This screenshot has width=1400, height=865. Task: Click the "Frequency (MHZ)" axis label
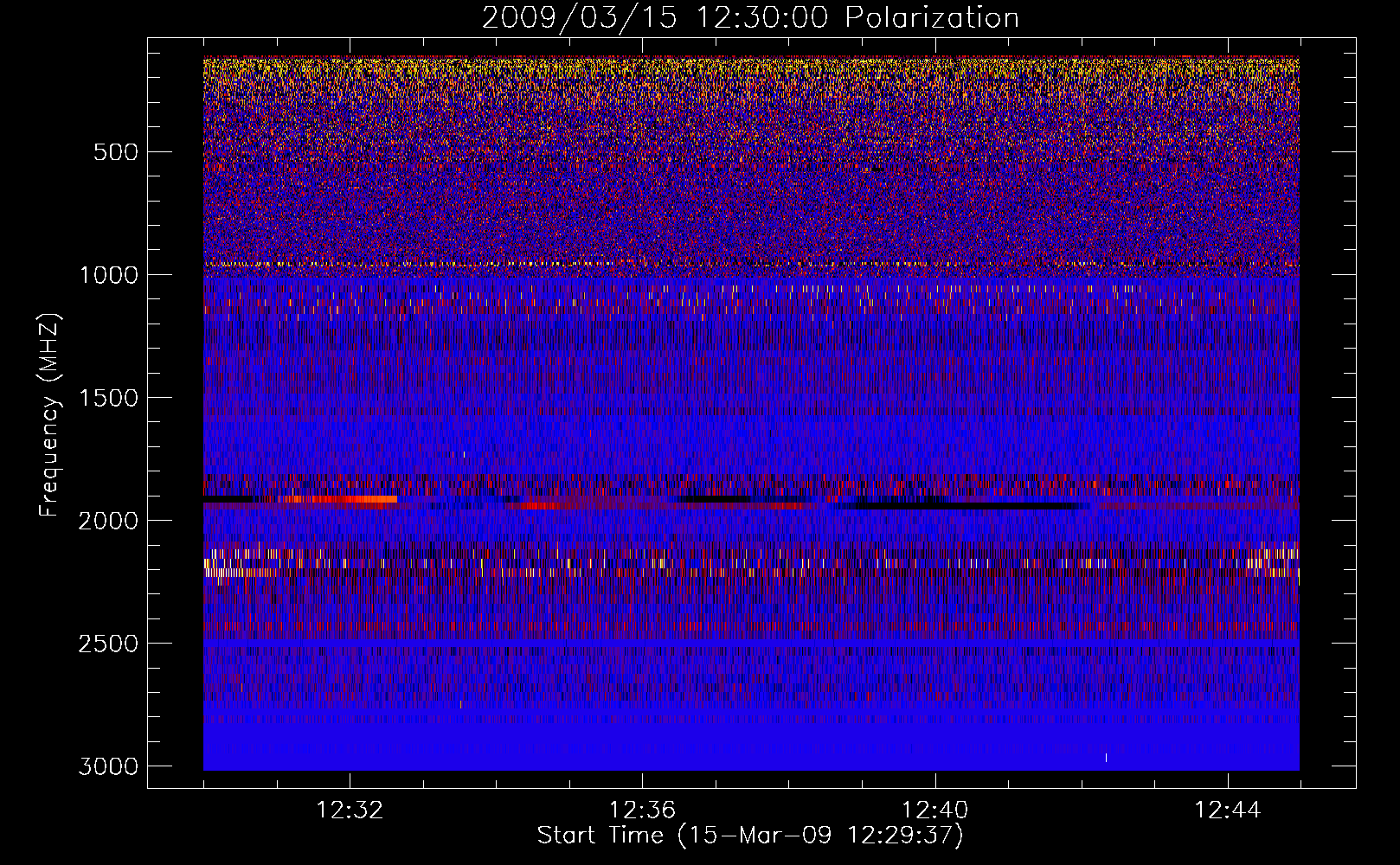pyautogui.click(x=50, y=416)
